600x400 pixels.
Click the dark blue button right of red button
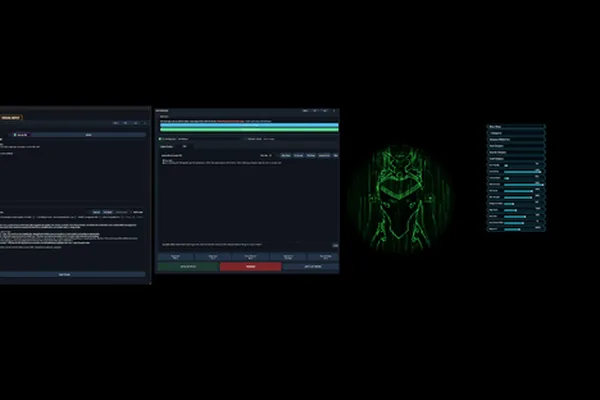310,266
